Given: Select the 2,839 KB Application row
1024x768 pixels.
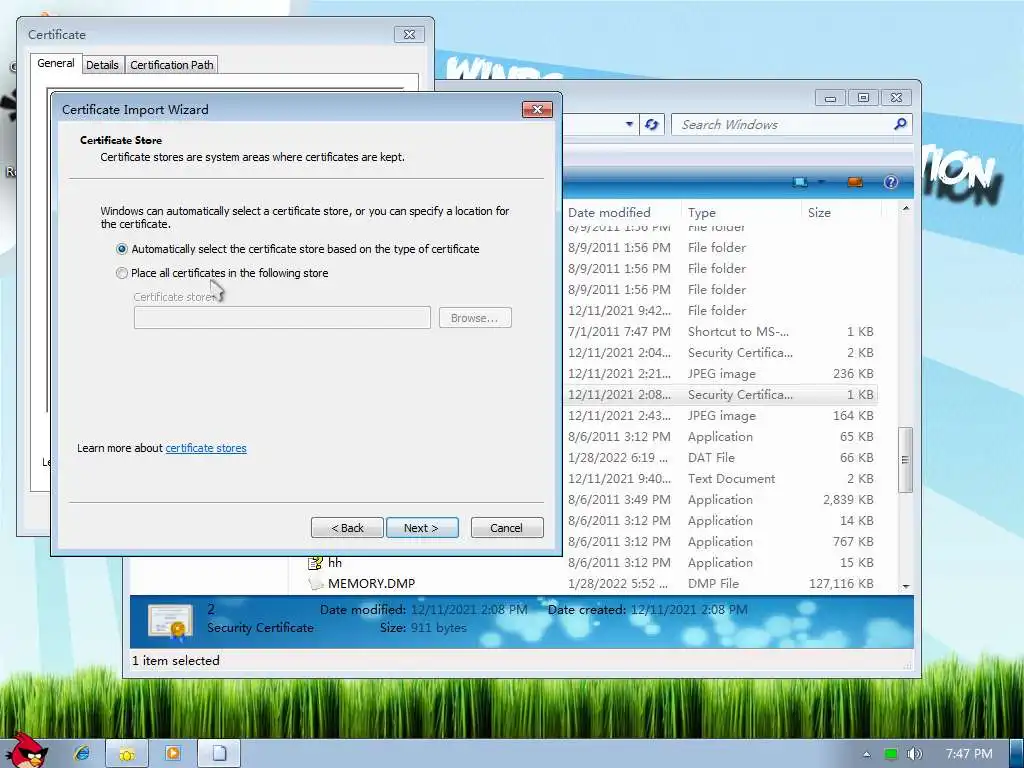Looking at the screenshot, I should pos(720,500).
